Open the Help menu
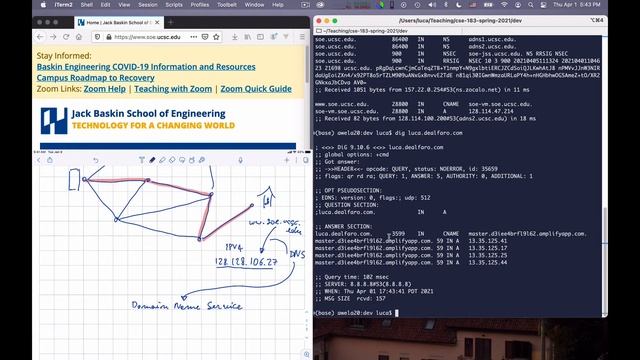640x360 pixels. tap(278, 5)
